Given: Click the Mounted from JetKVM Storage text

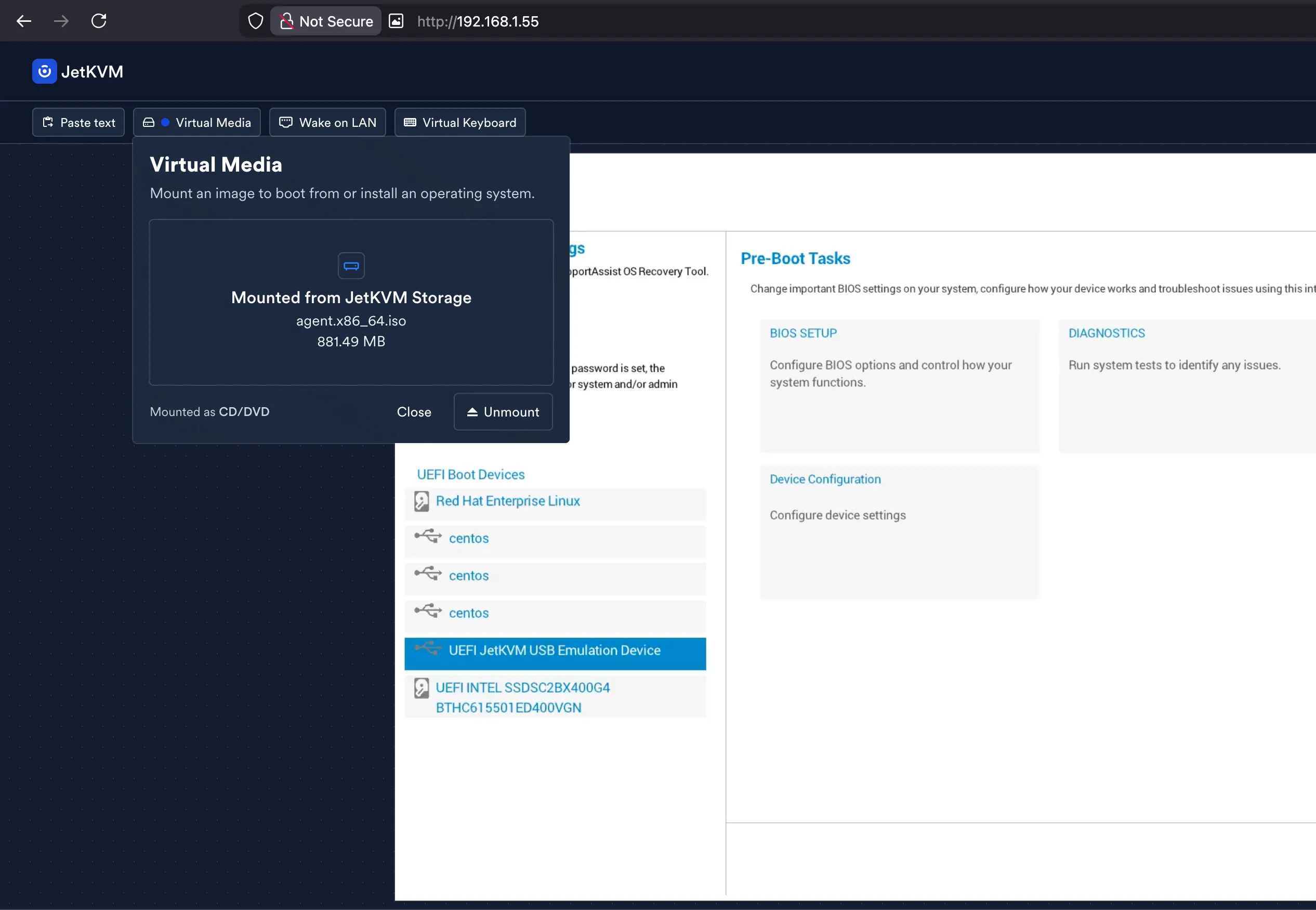Looking at the screenshot, I should coord(351,297).
